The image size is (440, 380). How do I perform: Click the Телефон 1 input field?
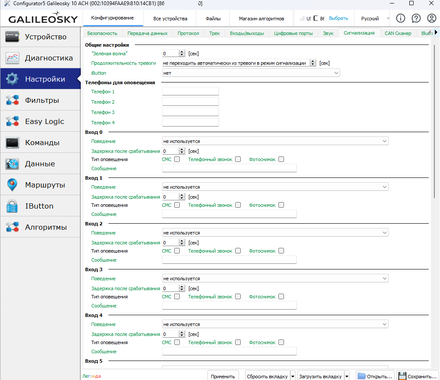click(x=190, y=91)
